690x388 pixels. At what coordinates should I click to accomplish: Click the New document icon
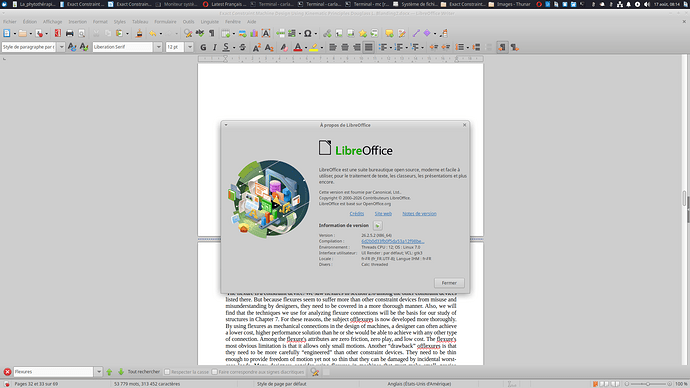point(7,33)
